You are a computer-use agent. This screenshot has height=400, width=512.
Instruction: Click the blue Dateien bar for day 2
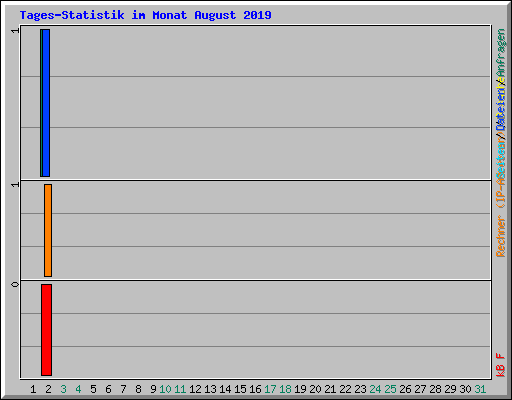point(46,103)
